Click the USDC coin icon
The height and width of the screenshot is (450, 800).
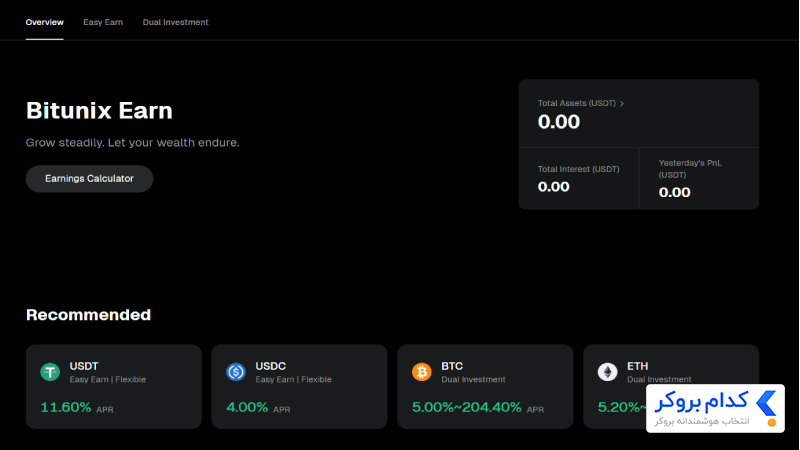tap(236, 372)
